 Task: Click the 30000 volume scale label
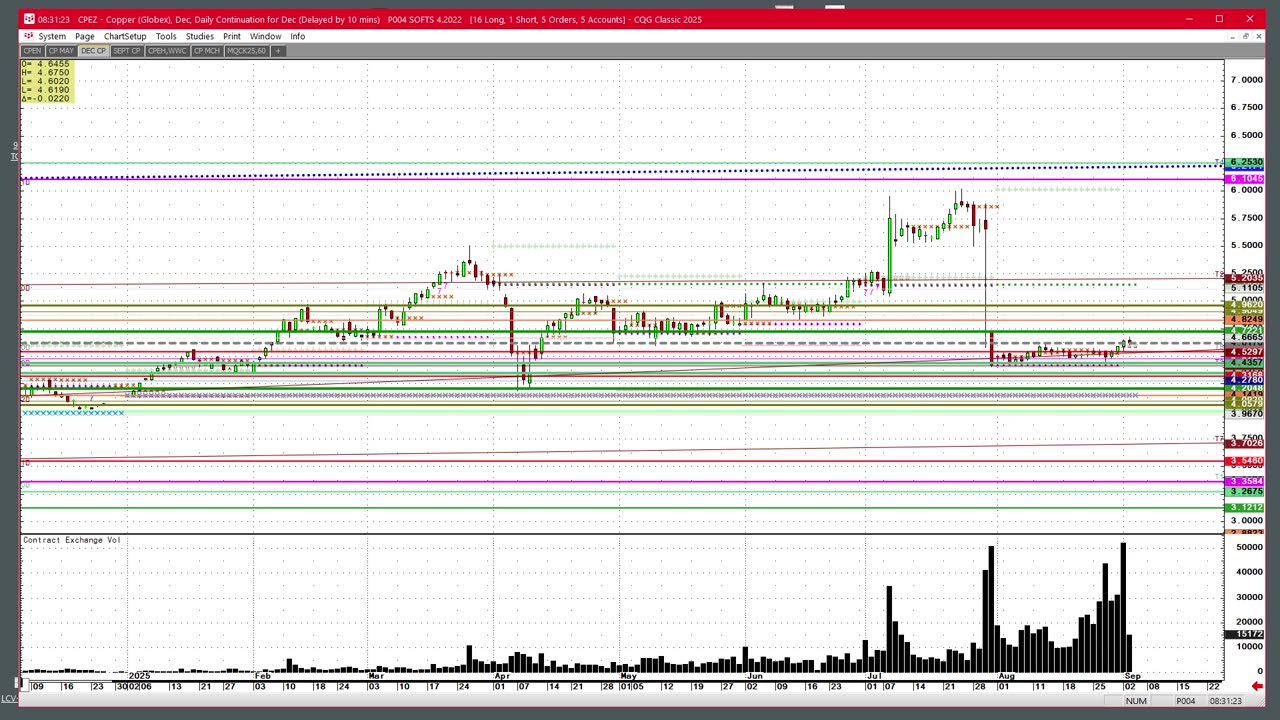[x=1249, y=597]
